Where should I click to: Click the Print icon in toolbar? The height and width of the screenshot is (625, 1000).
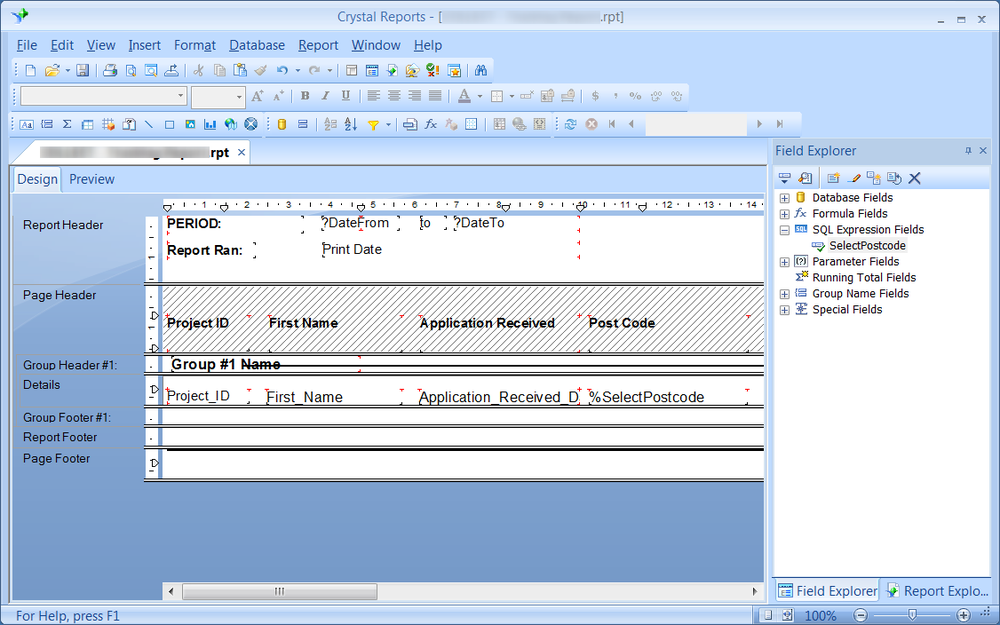[x=110, y=71]
